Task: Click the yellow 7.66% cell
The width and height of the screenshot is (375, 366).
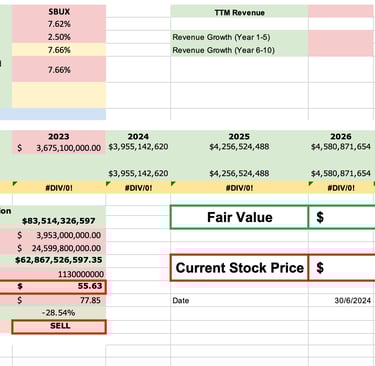Action: [x=59, y=50]
